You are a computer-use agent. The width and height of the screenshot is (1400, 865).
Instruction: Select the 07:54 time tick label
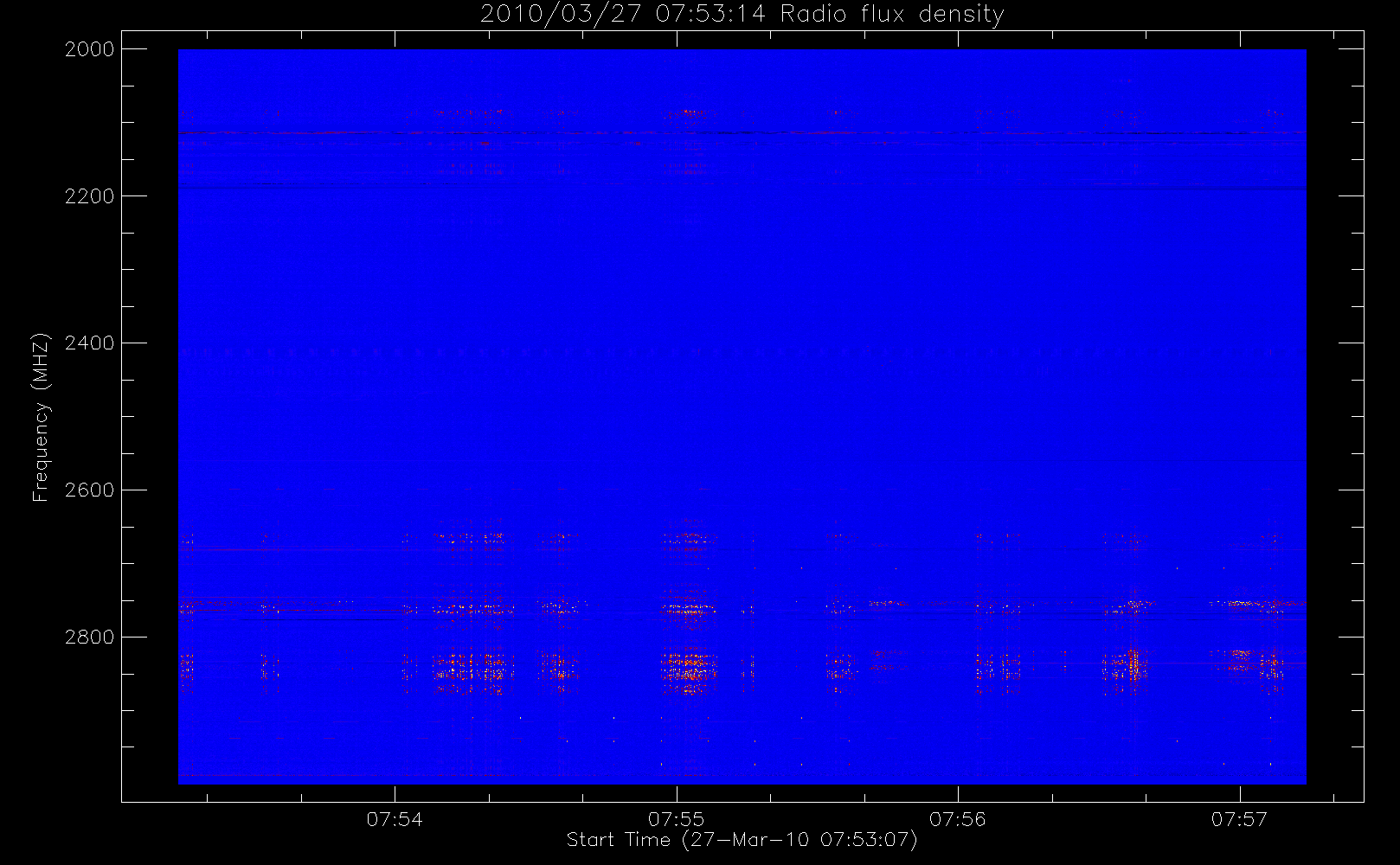[x=395, y=819]
